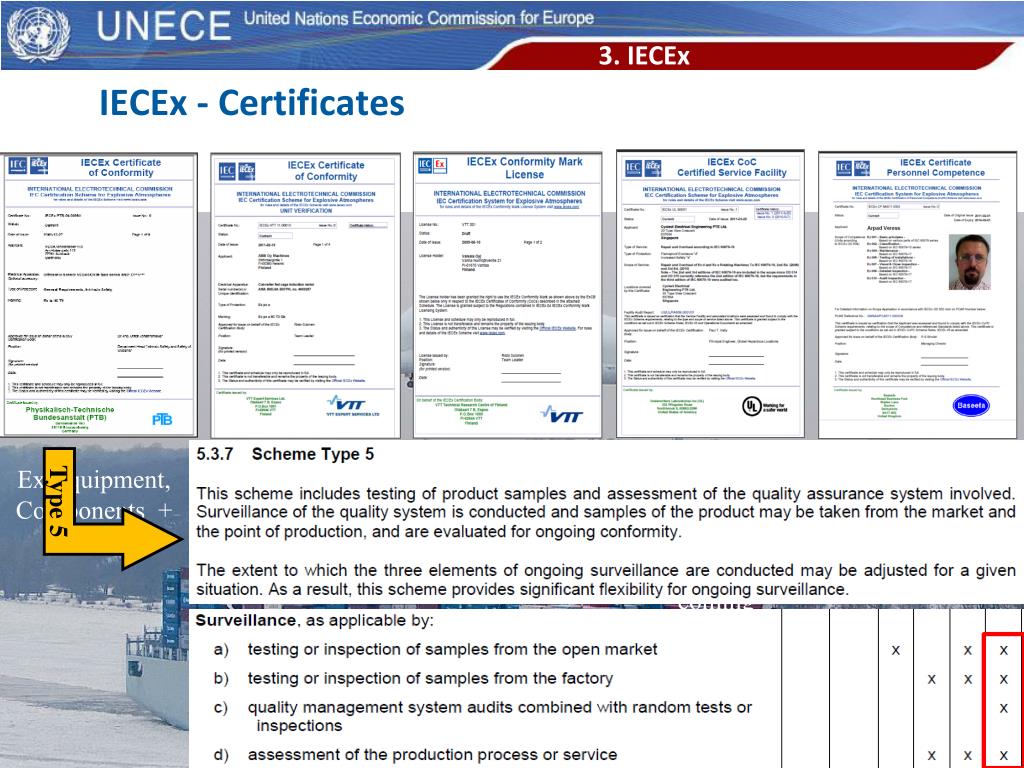Click the IEC logo on the Conformity Mark License

pos(425,165)
